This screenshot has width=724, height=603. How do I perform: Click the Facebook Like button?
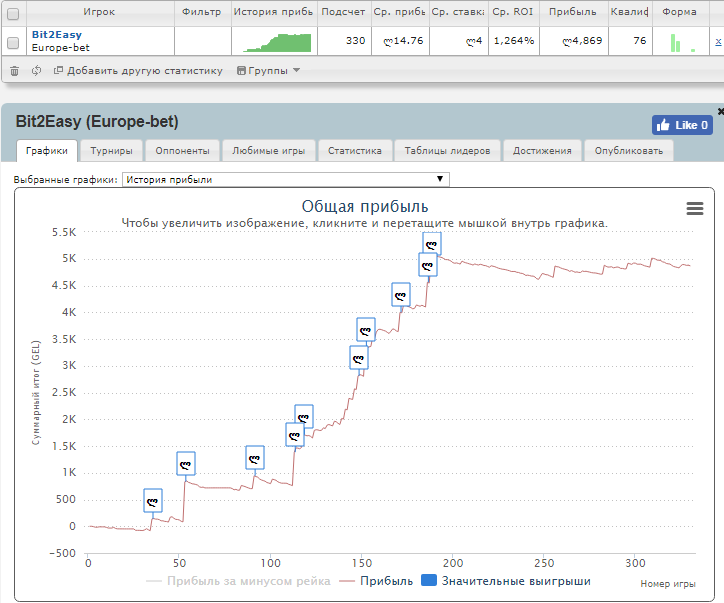pyautogui.click(x=682, y=125)
